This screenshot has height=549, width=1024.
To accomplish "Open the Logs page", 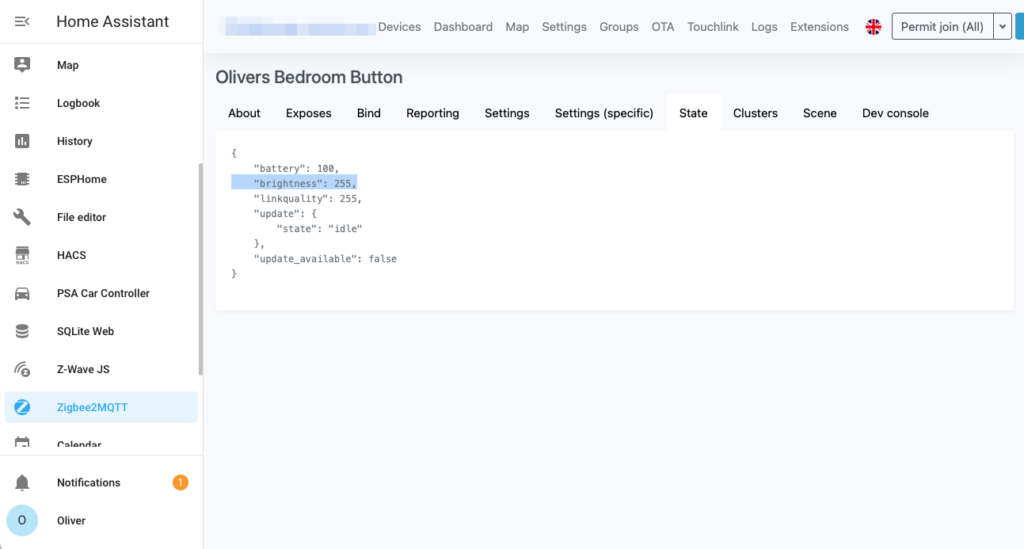I will (764, 27).
